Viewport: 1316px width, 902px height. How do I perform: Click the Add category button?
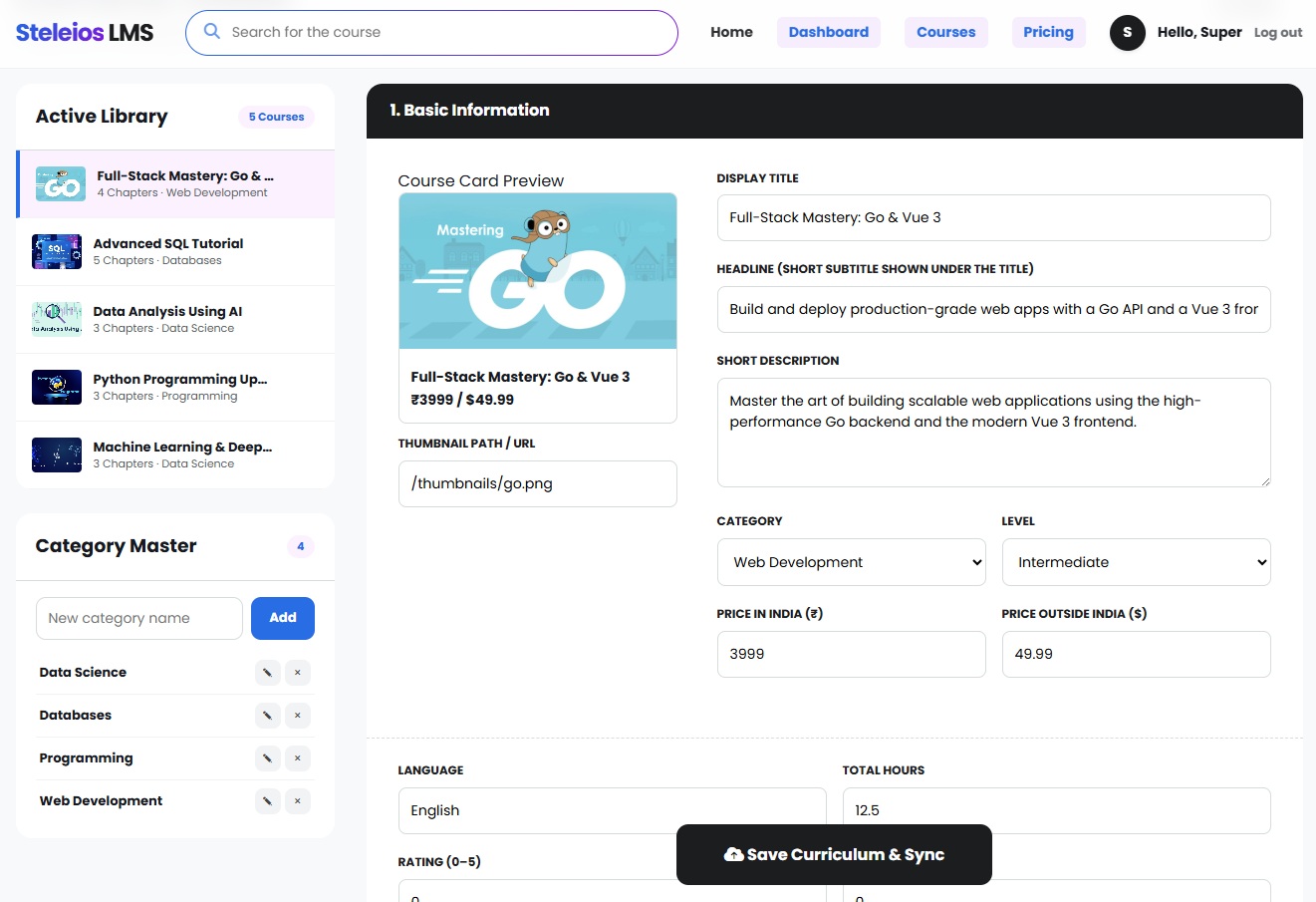283,618
